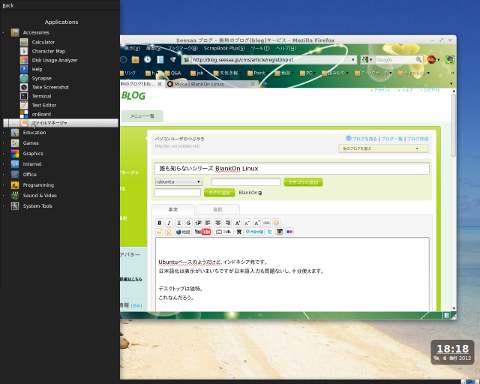Viewport: 480px width, 384px height.
Task: Open Pork bookmark folder
Action: click(x=256, y=73)
